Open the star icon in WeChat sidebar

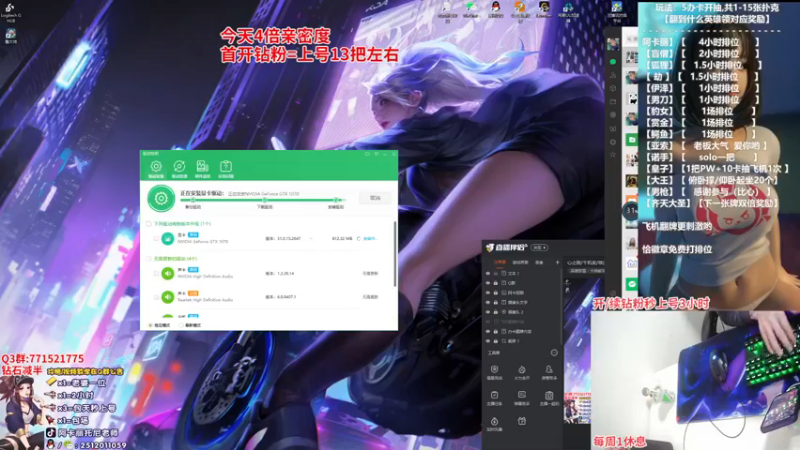[x=613, y=155]
